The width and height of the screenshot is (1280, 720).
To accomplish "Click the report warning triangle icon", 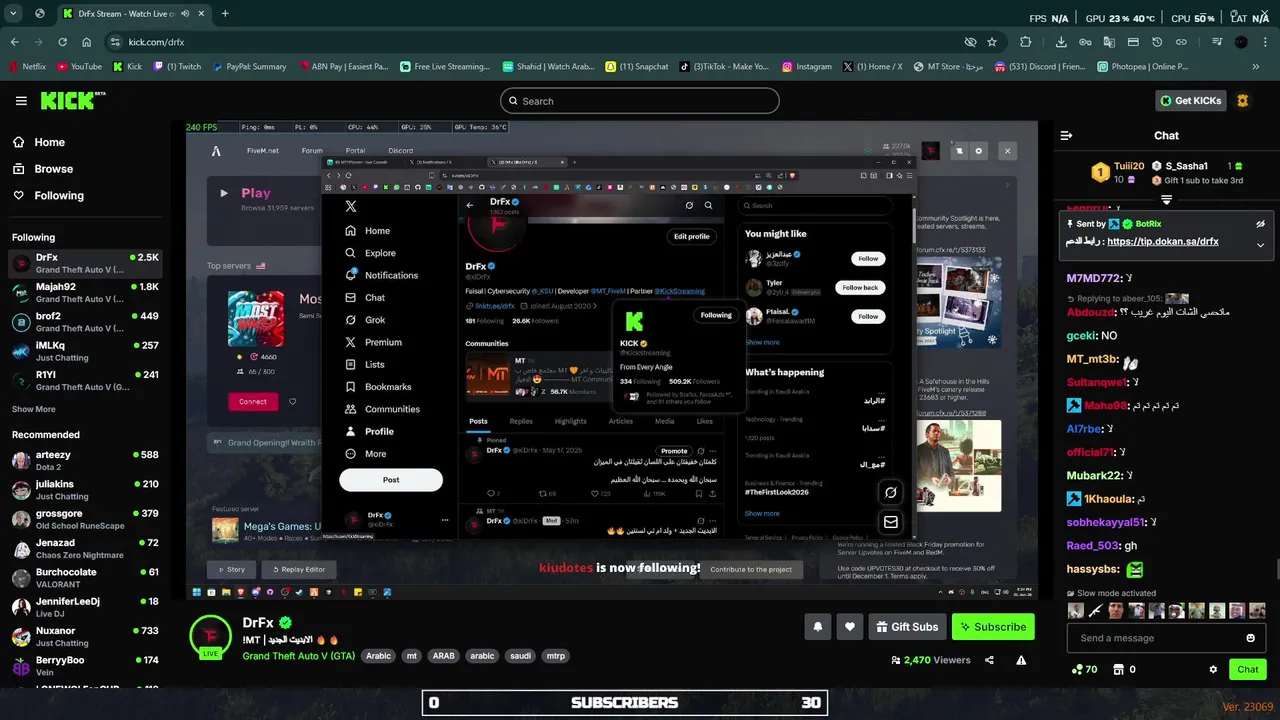I will (x=1021, y=660).
